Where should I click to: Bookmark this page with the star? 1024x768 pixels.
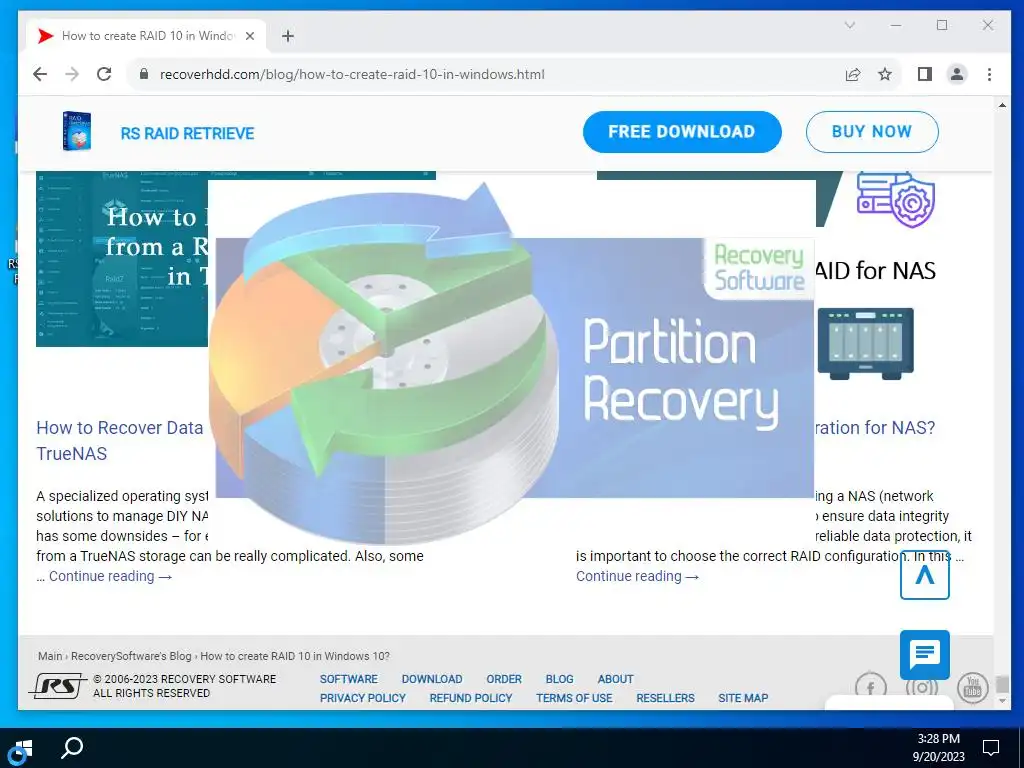coord(885,74)
